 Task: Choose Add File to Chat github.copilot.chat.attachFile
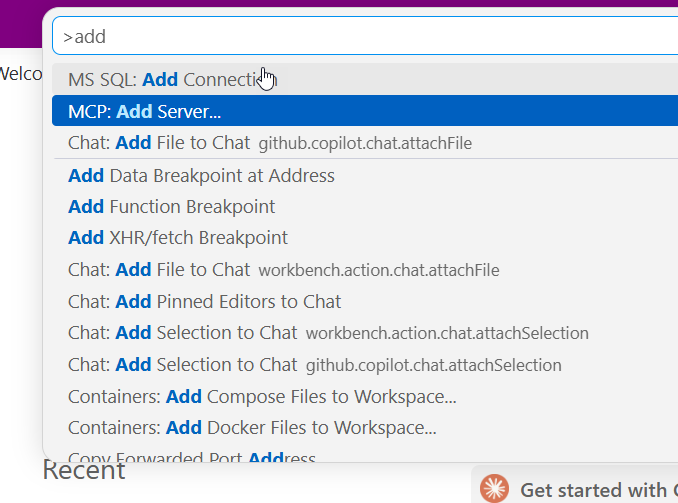(365, 143)
